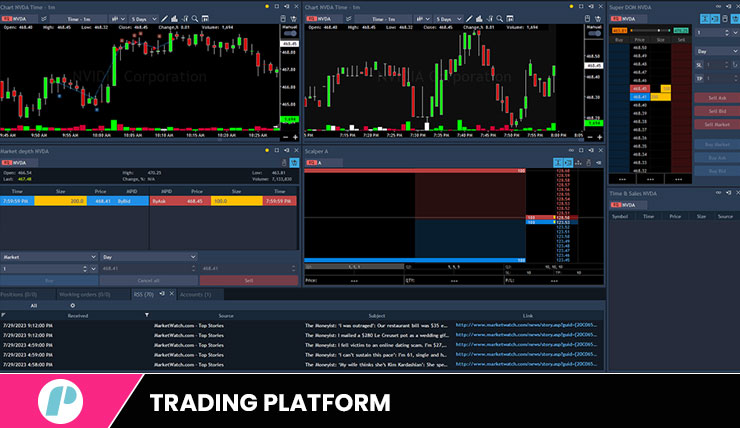The width and height of the screenshot is (740, 428).
Task: Click the lock icon in left chart toolbar
Action: [283, 19]
